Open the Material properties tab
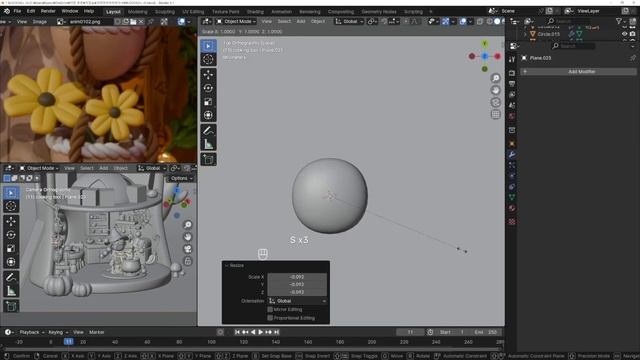This screenshot has height=360, width=640. [512, 208]
